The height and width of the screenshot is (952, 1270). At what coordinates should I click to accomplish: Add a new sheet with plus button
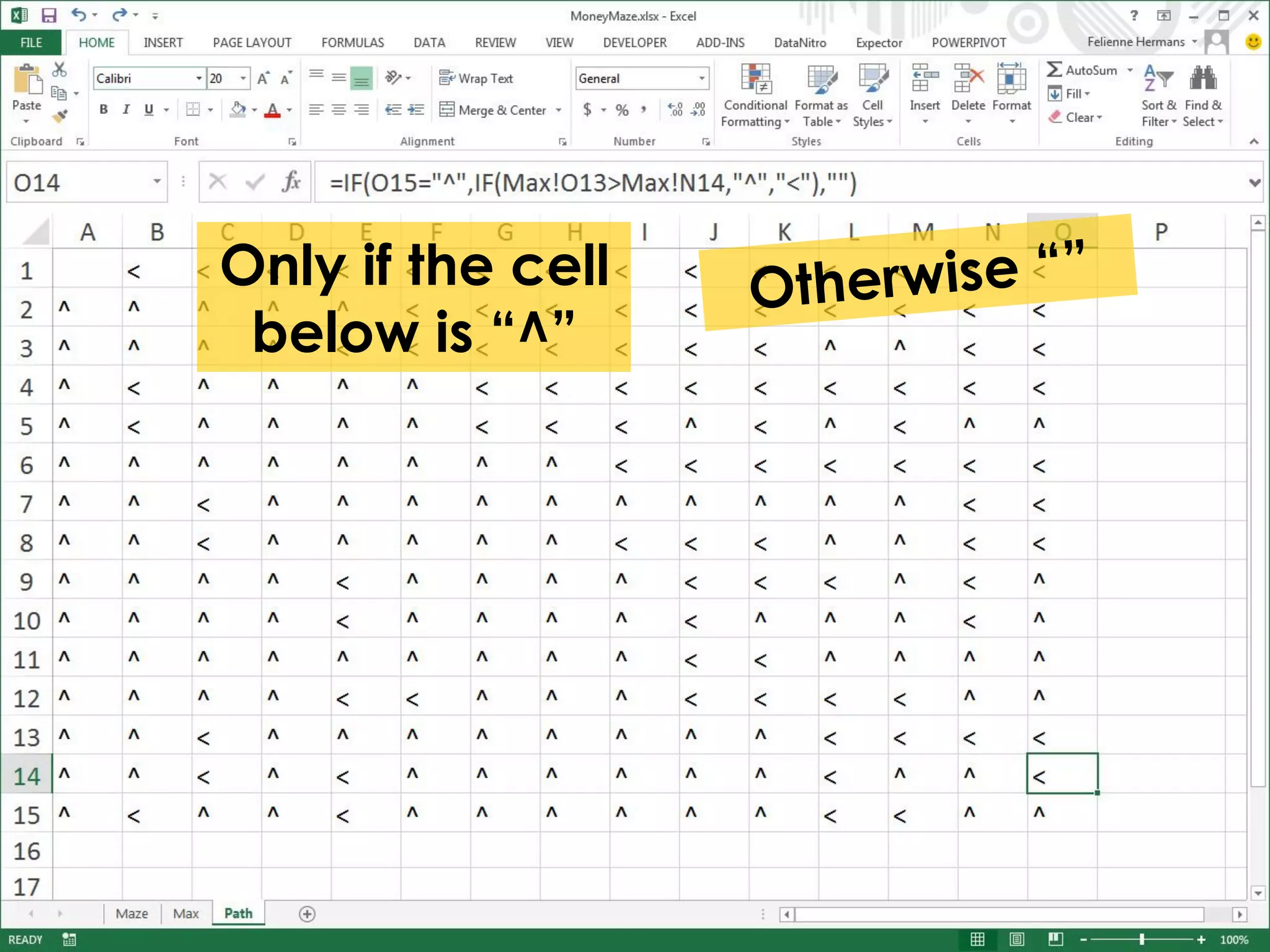click(307, 914)
